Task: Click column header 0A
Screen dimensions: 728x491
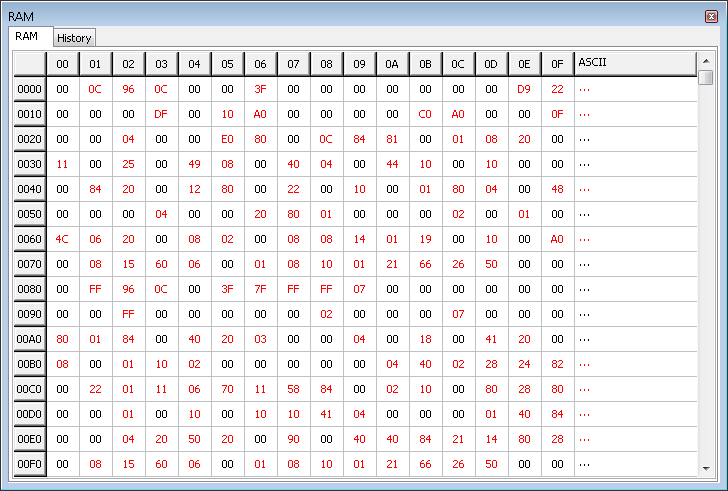Action: (392, 64)
